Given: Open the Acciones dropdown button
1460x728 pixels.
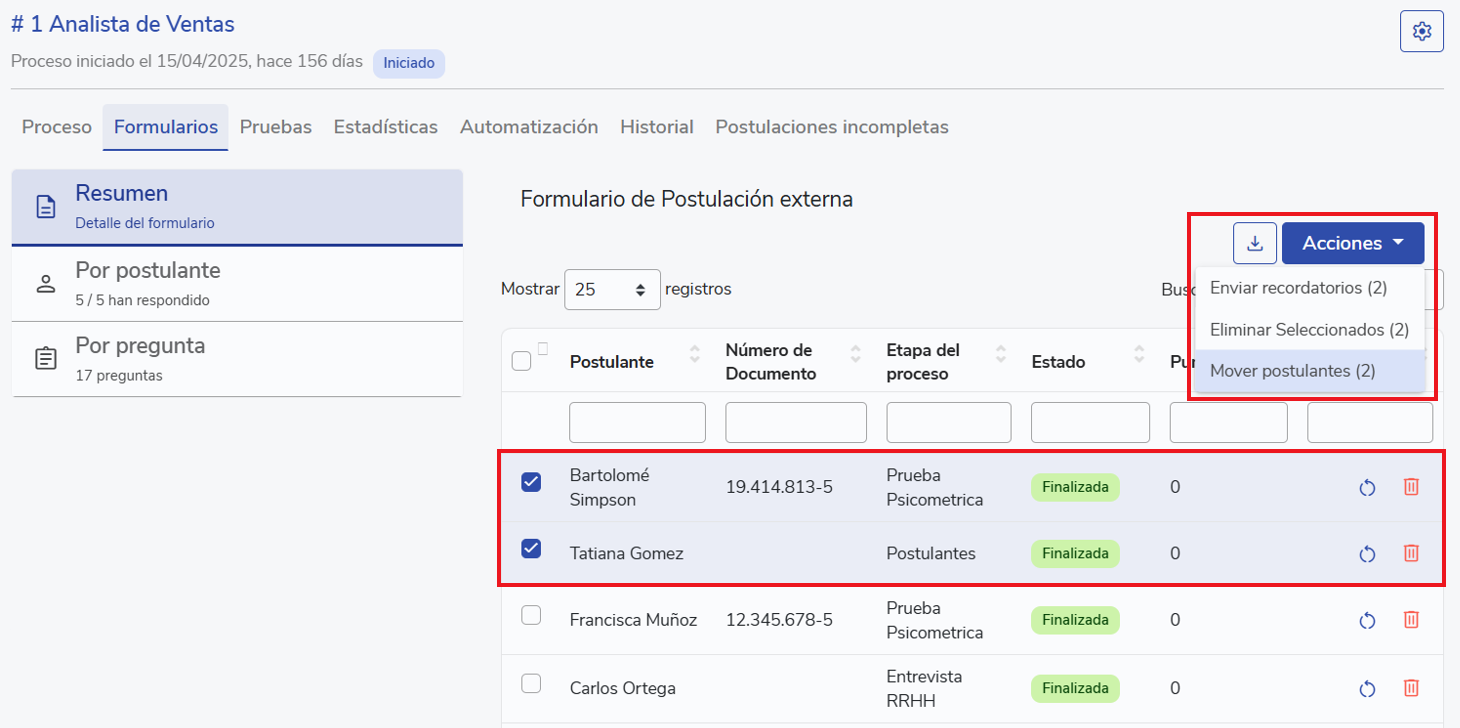Looking at the screenshot, I should coord(1352,243).
